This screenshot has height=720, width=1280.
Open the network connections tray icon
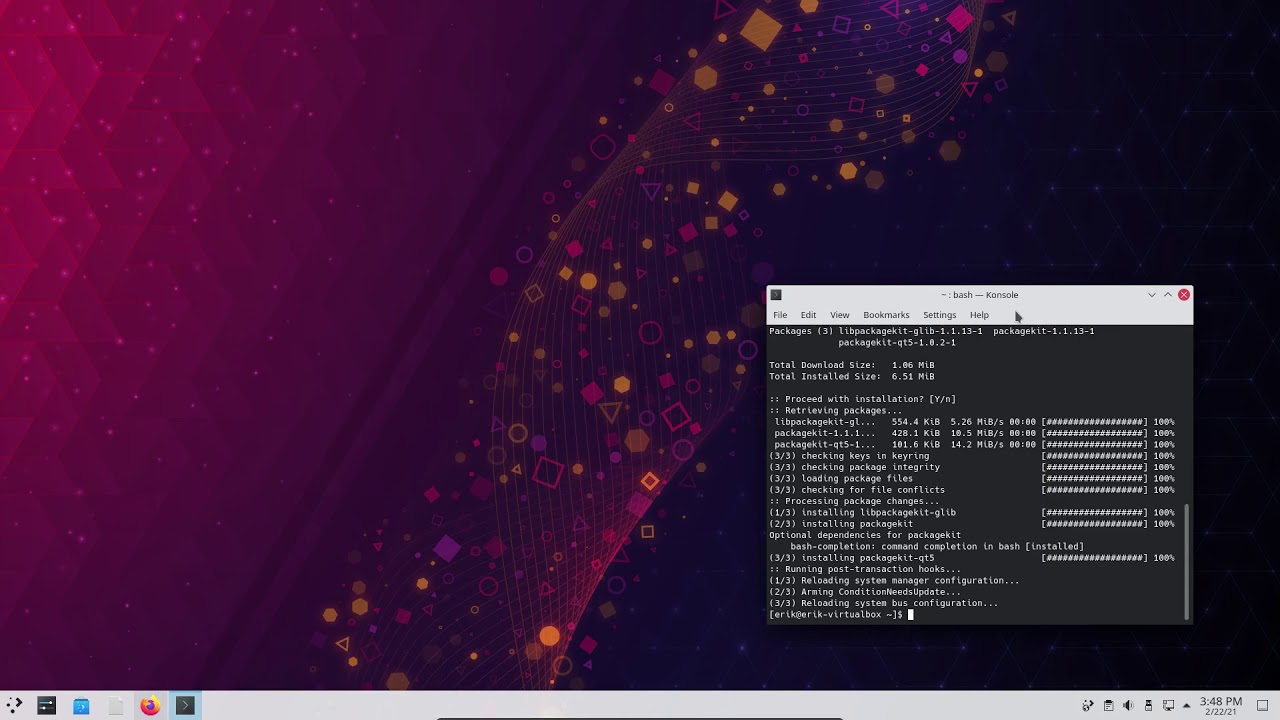(1168, 706)
